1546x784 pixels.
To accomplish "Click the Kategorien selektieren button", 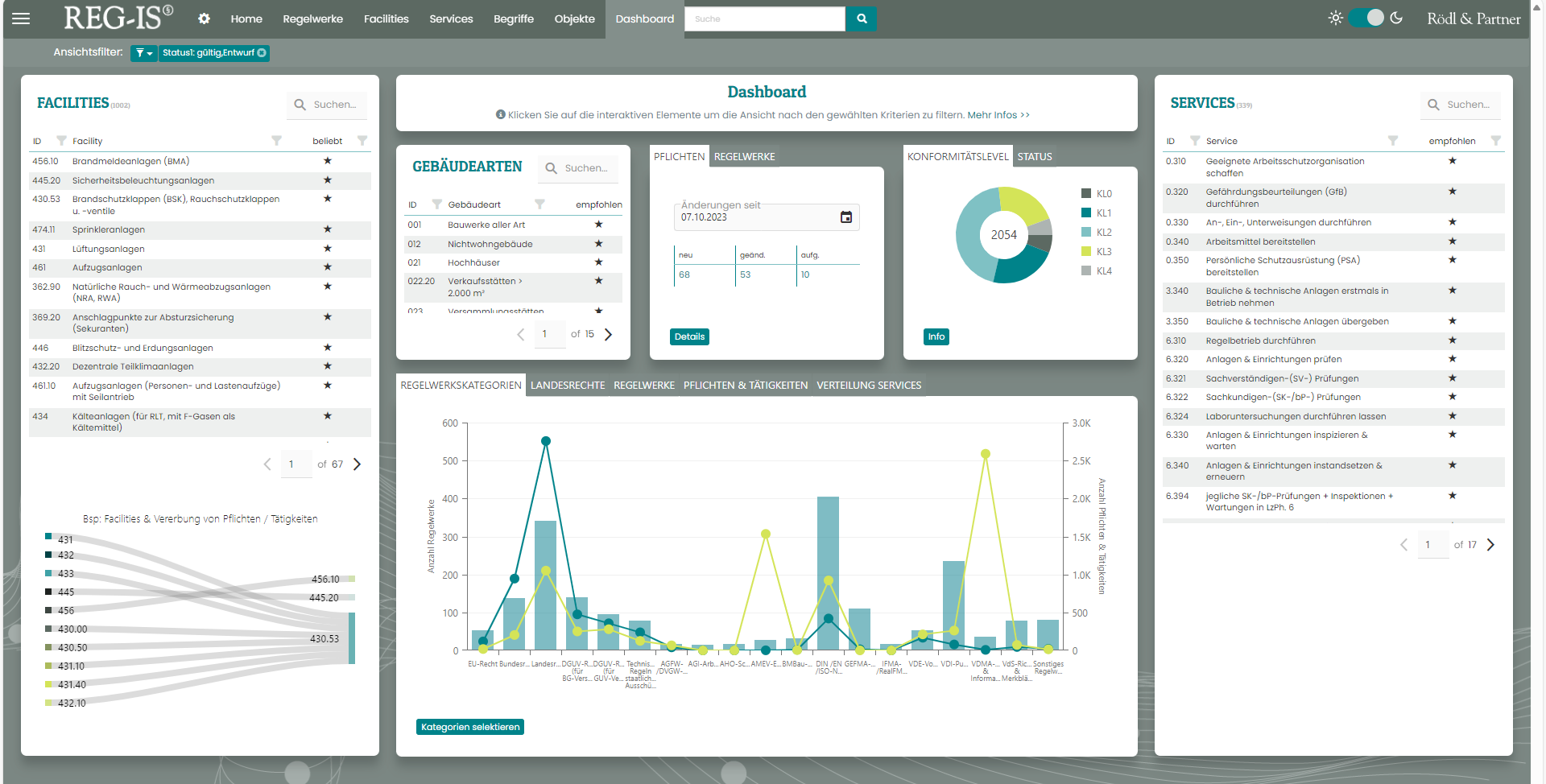I will (470, 727).
